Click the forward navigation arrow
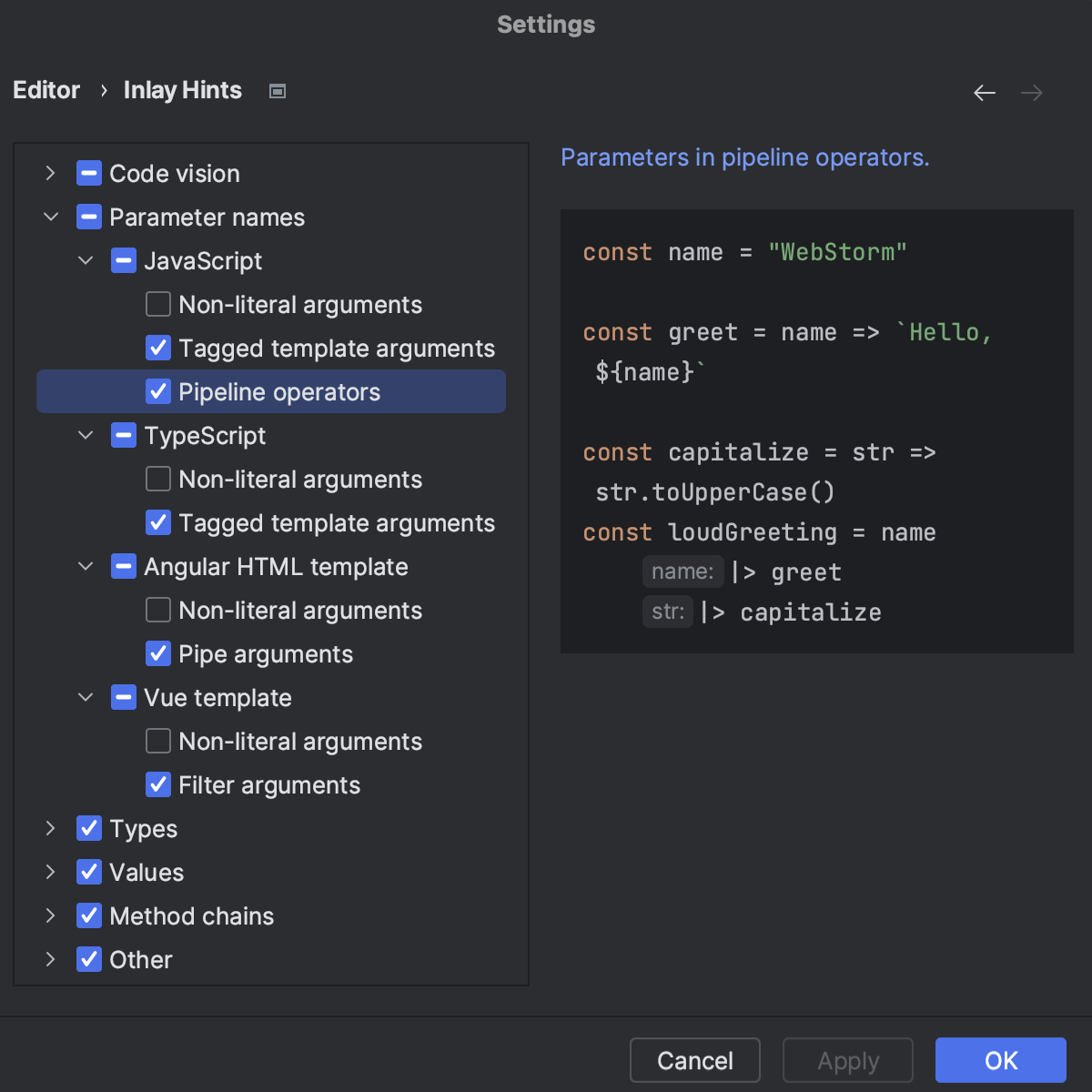 tap(1031, 92)
